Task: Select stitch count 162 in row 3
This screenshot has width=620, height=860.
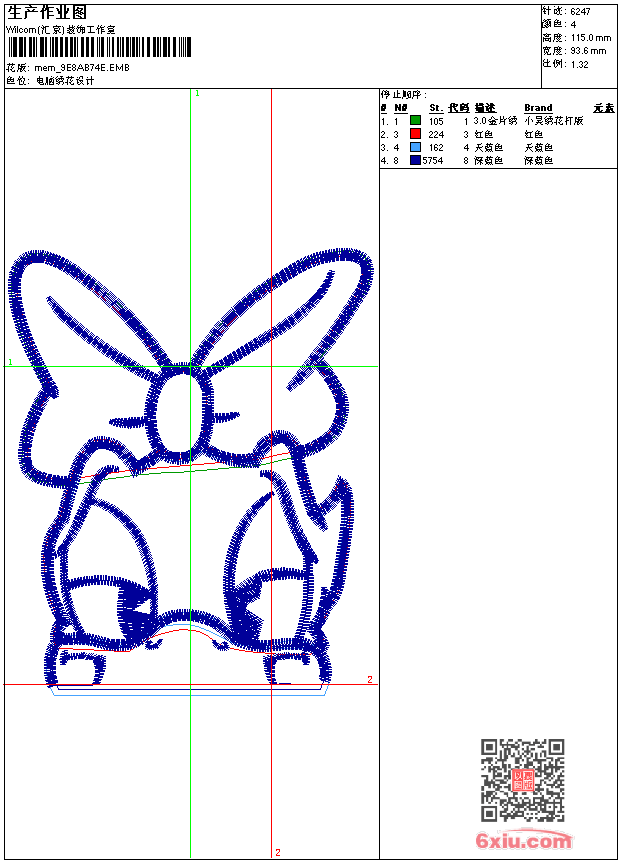Action: point(436,148)
